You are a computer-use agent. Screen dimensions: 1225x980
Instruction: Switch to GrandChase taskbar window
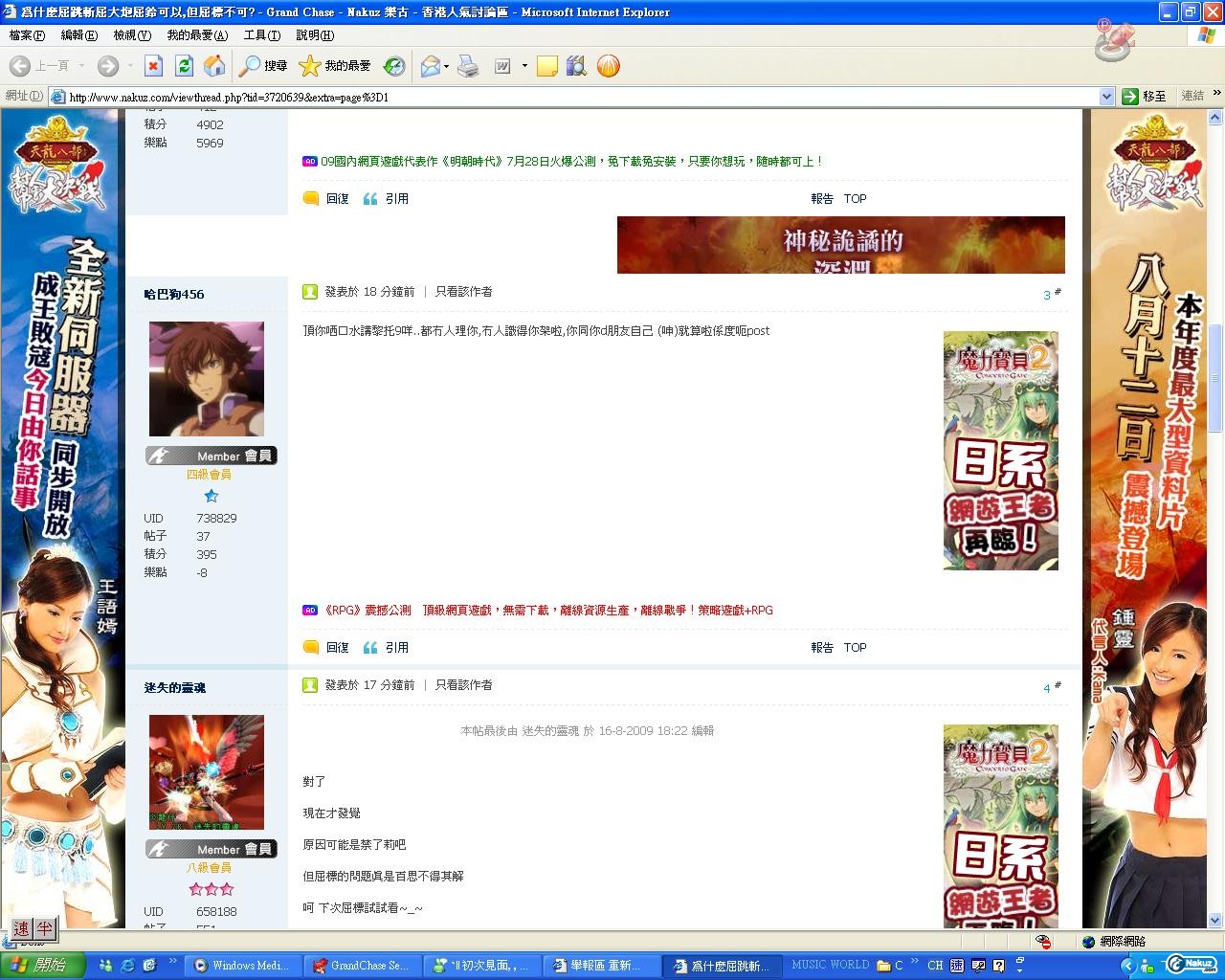click(x=363, y=966)
